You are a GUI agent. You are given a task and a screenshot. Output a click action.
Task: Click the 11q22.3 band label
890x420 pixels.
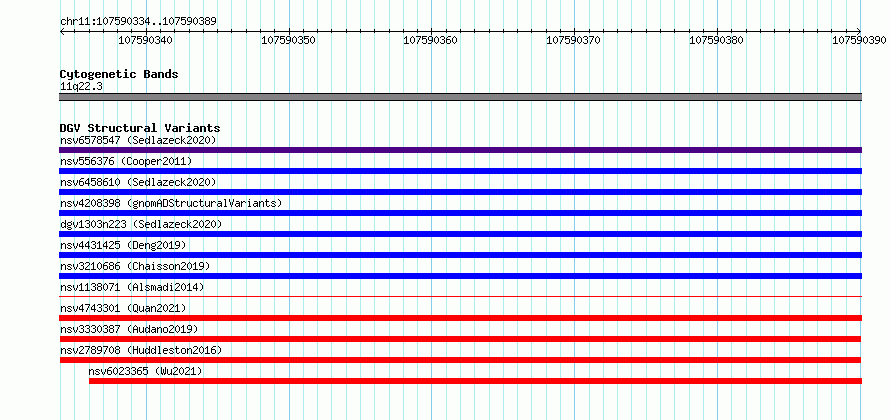coord(81,87)
